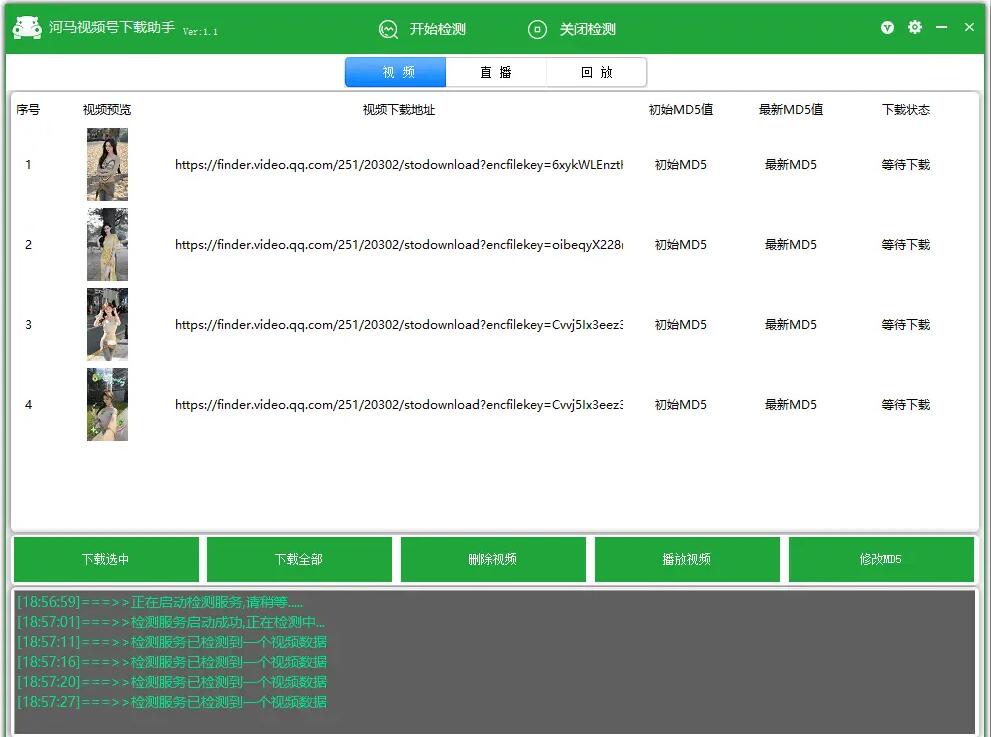Stop detection via 关闭检测 label
The image size is (991, 737).
(x=587, y=29)
